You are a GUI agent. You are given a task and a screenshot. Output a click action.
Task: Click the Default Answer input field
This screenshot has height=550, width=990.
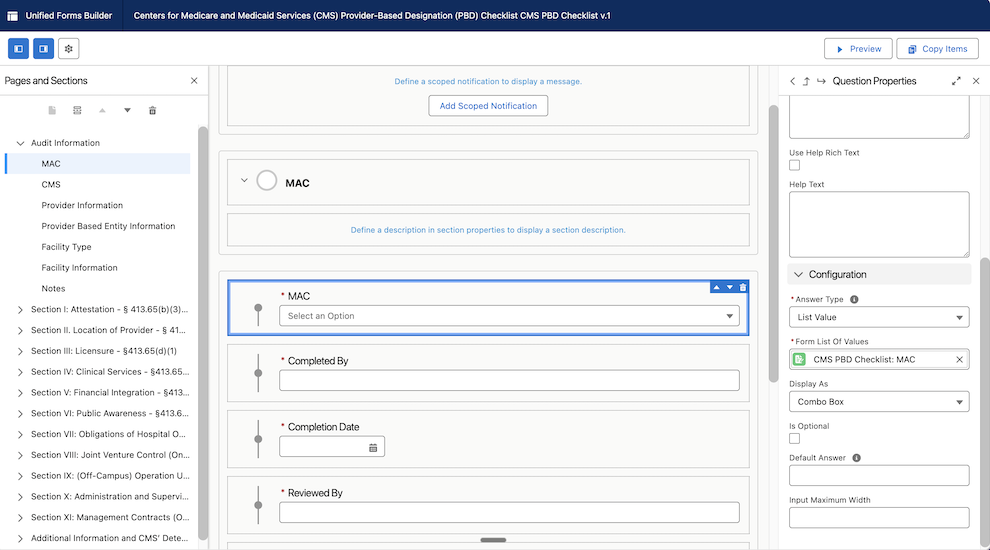pyautogui.click(x=879, y=475)
